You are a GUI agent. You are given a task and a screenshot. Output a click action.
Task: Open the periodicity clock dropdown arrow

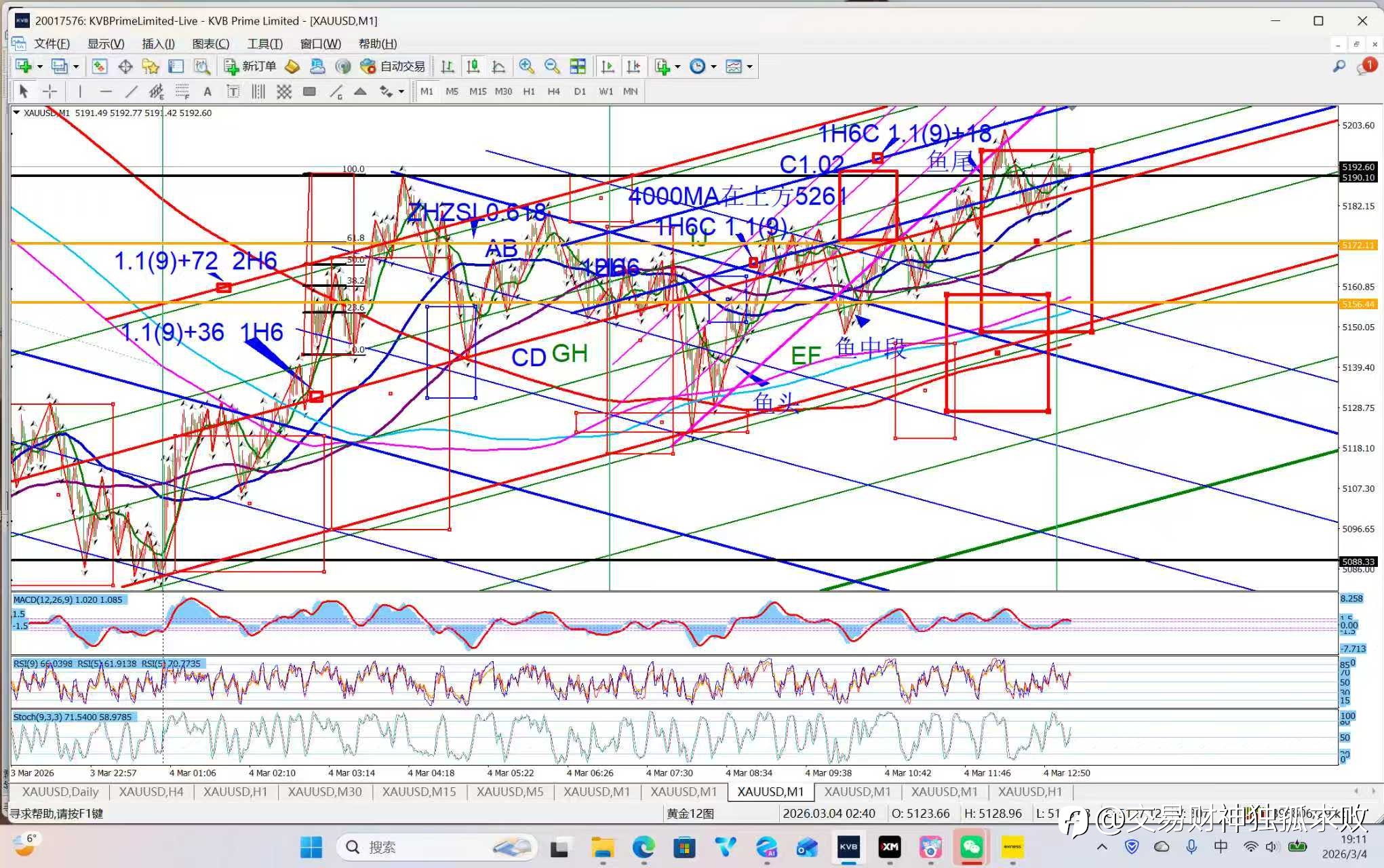point(713,66)
